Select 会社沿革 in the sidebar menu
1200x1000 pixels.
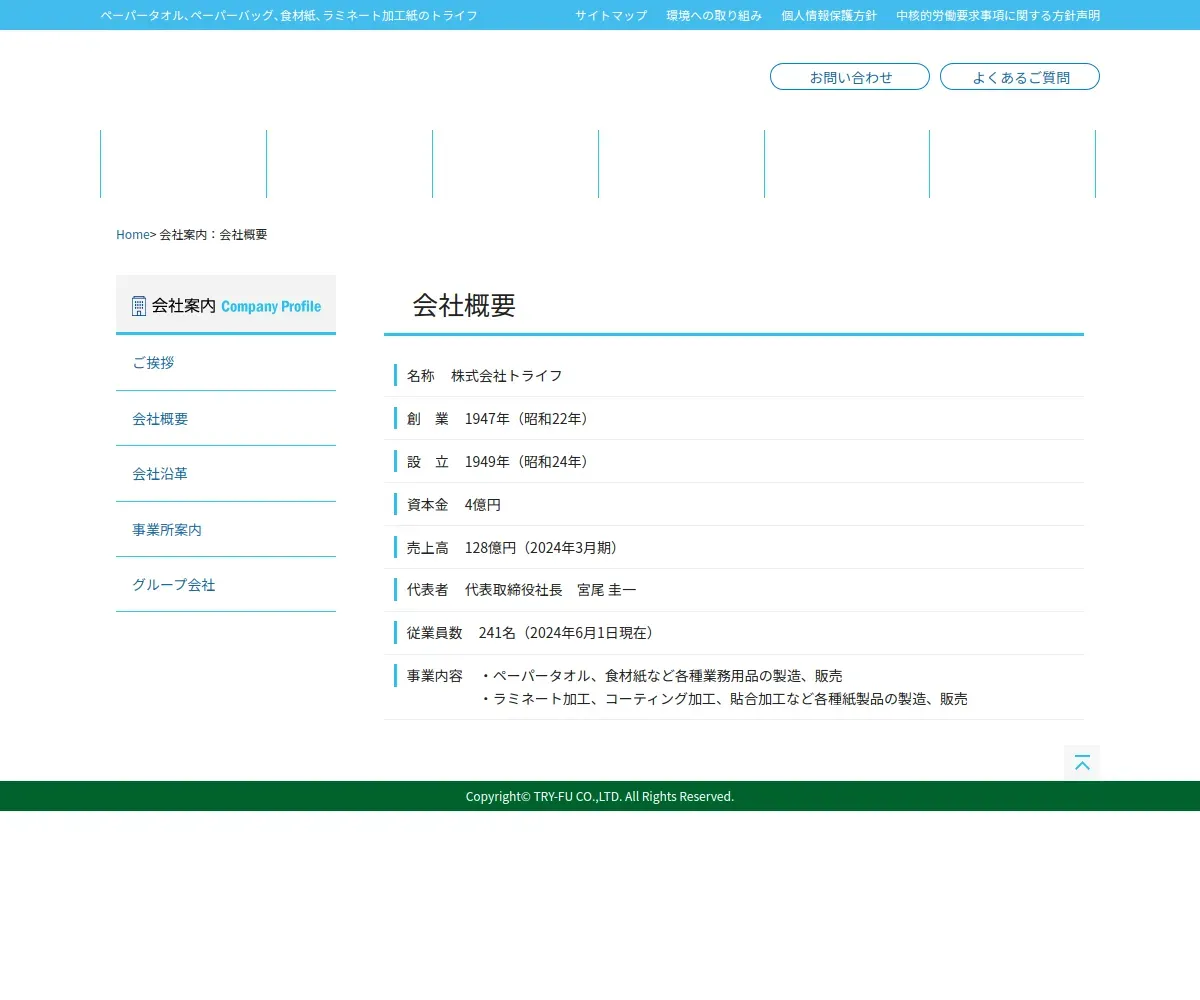click(x=226, y=474)
